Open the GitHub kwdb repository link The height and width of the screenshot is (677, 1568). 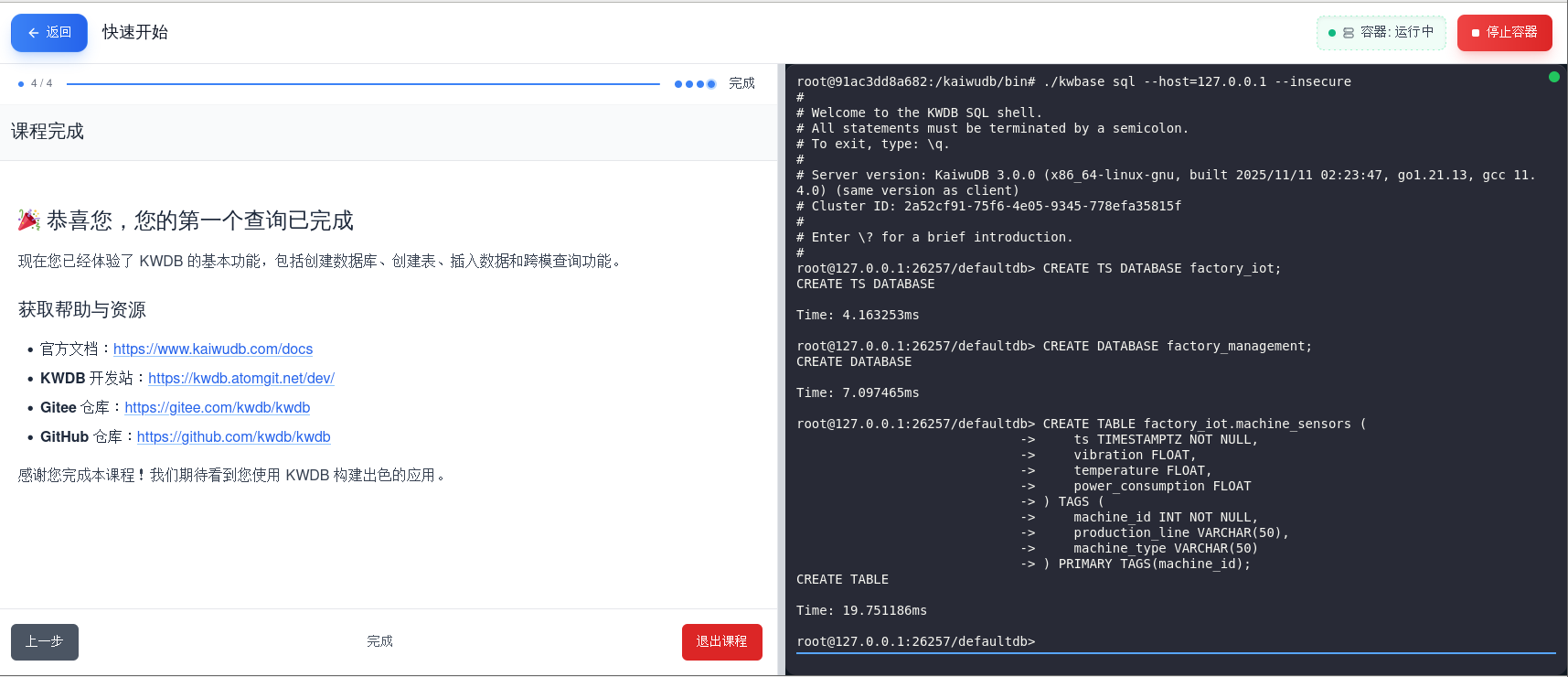(234, 436)
